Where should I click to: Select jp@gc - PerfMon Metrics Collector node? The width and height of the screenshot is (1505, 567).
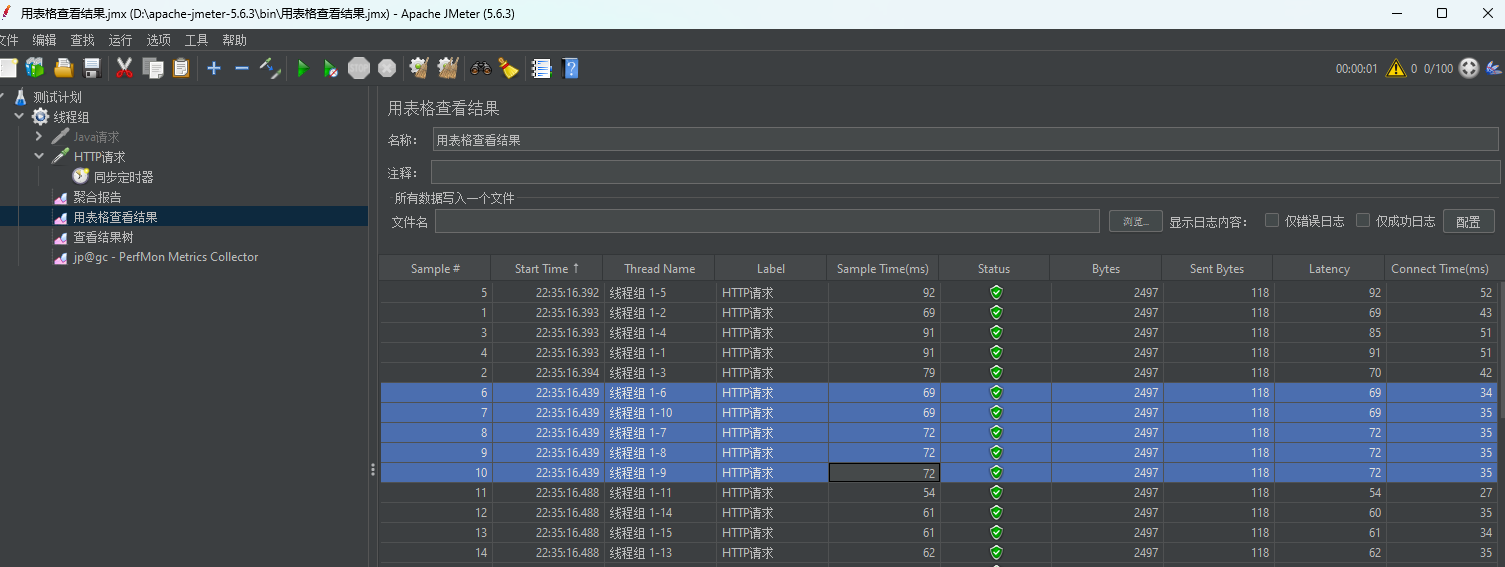165,257
